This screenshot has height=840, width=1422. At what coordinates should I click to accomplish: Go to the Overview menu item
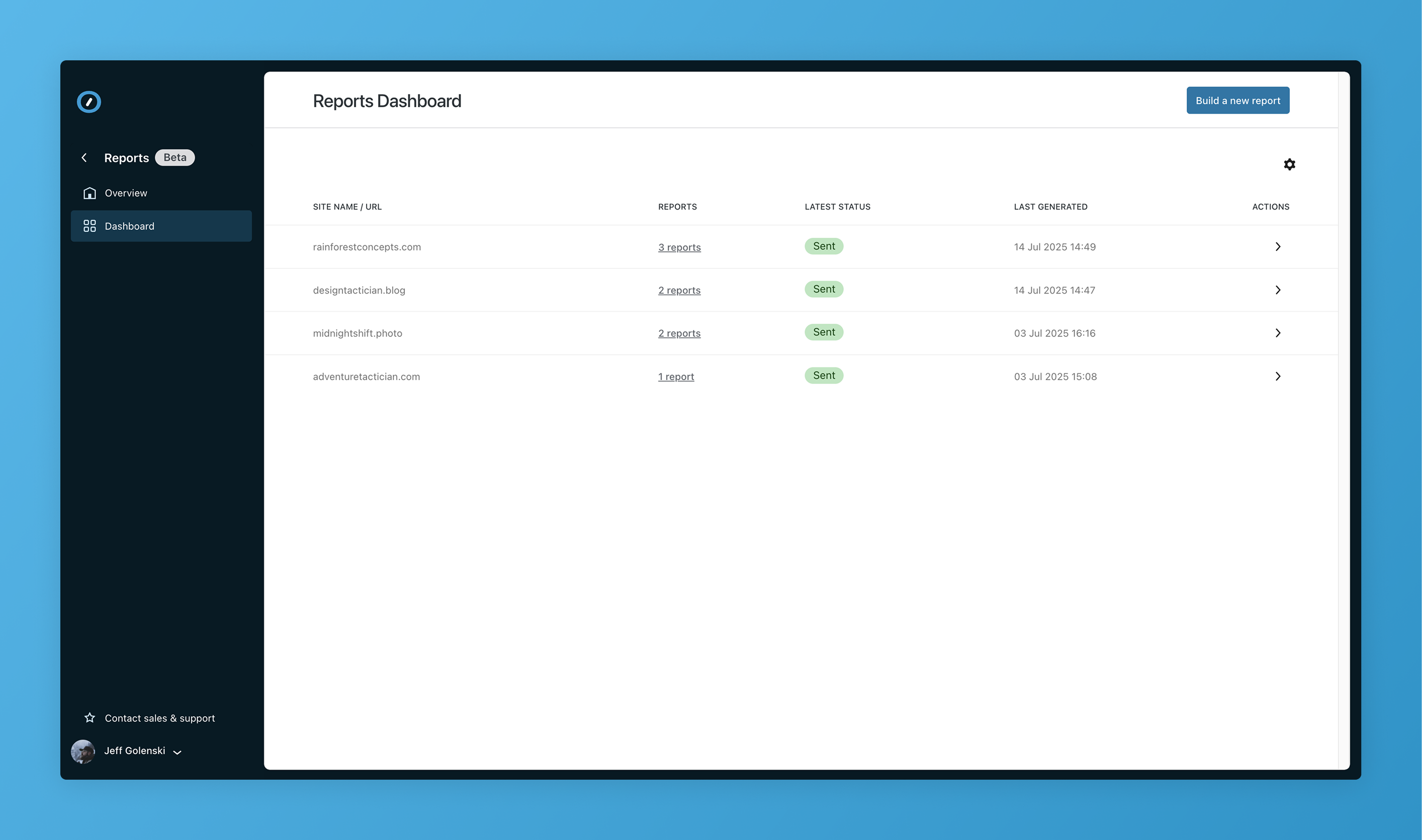coord(126,193)
